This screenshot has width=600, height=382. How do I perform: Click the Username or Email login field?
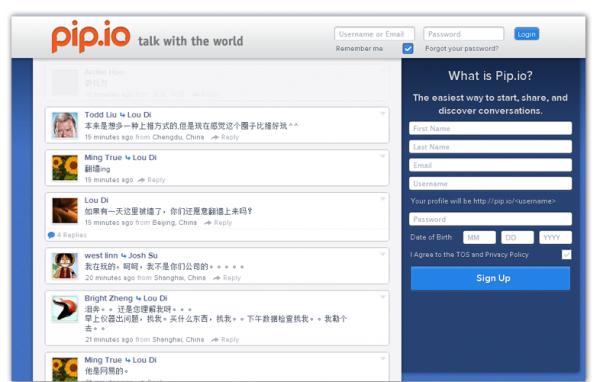[x=374, y=34]
